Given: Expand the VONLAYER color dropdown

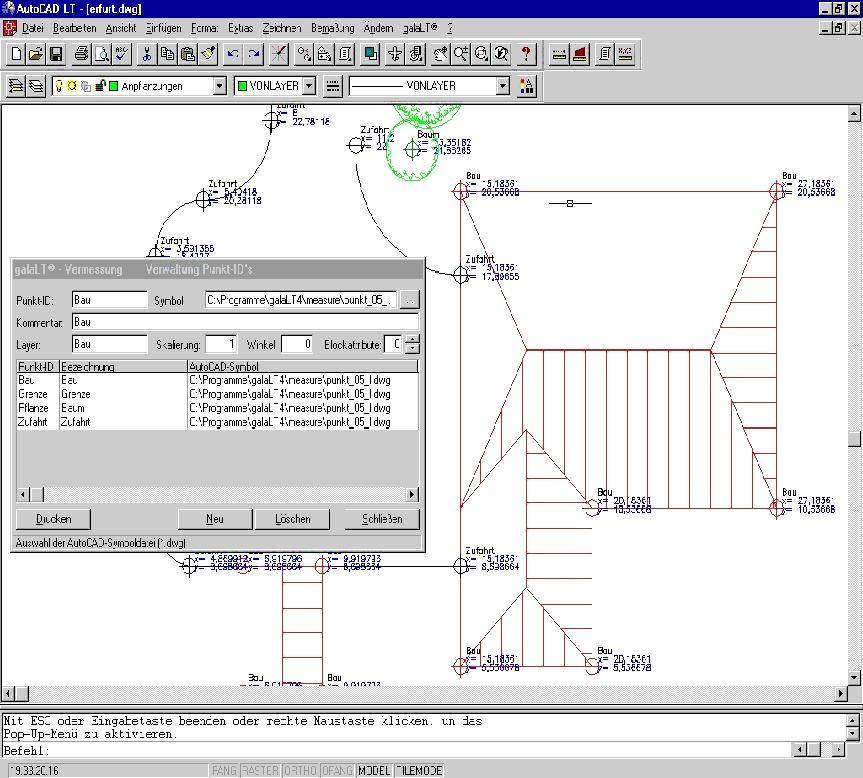Looking at the screenshot, I should [x=309, y=86].
